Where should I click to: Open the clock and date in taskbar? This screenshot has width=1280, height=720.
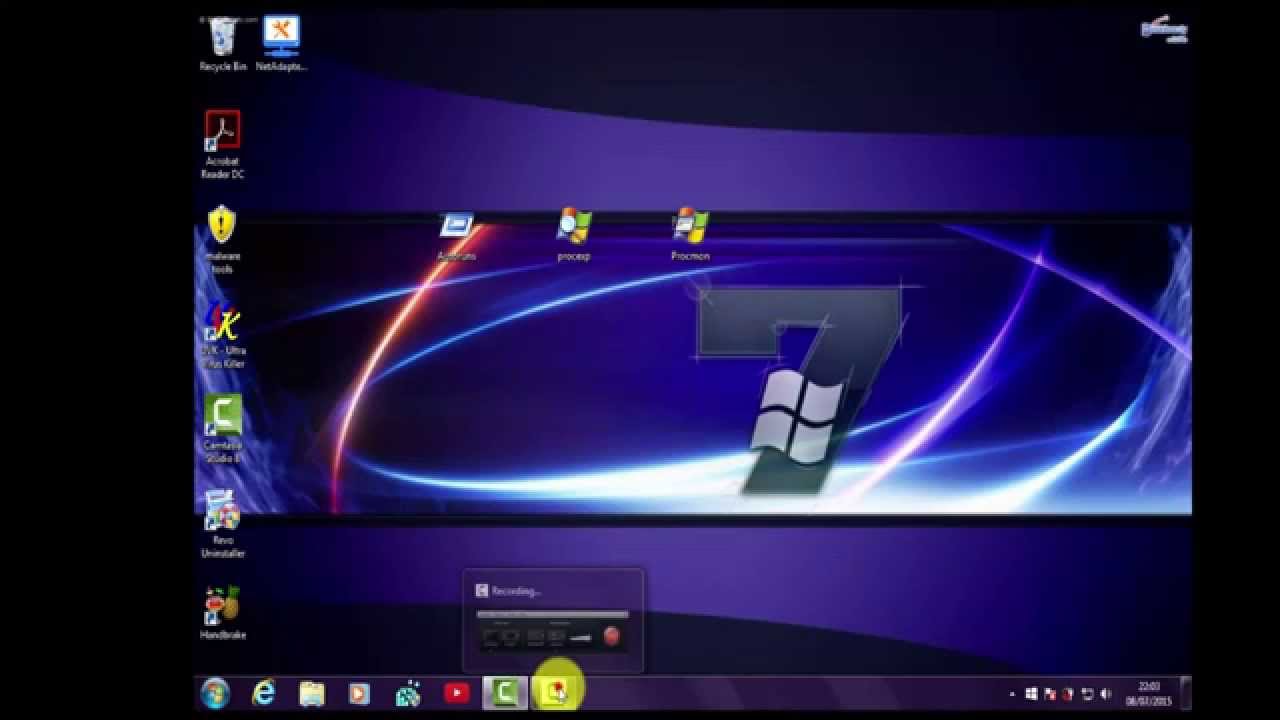[1149, 693]
